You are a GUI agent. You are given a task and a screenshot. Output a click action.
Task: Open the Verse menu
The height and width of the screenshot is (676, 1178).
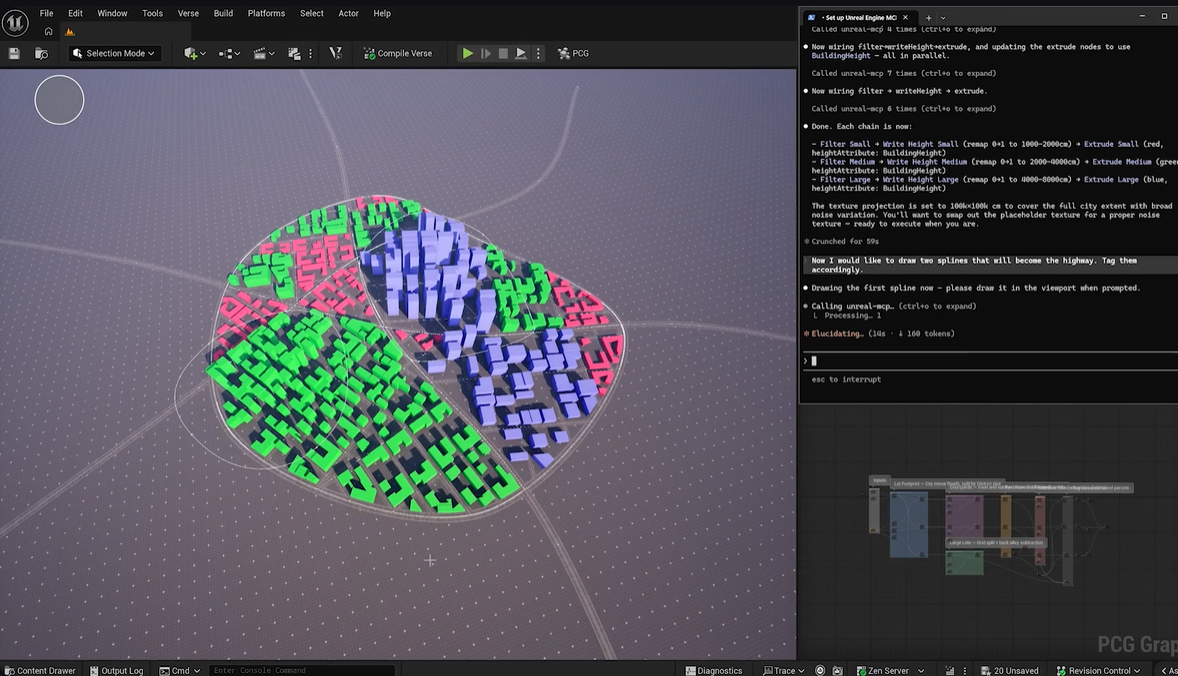(188, 14)
